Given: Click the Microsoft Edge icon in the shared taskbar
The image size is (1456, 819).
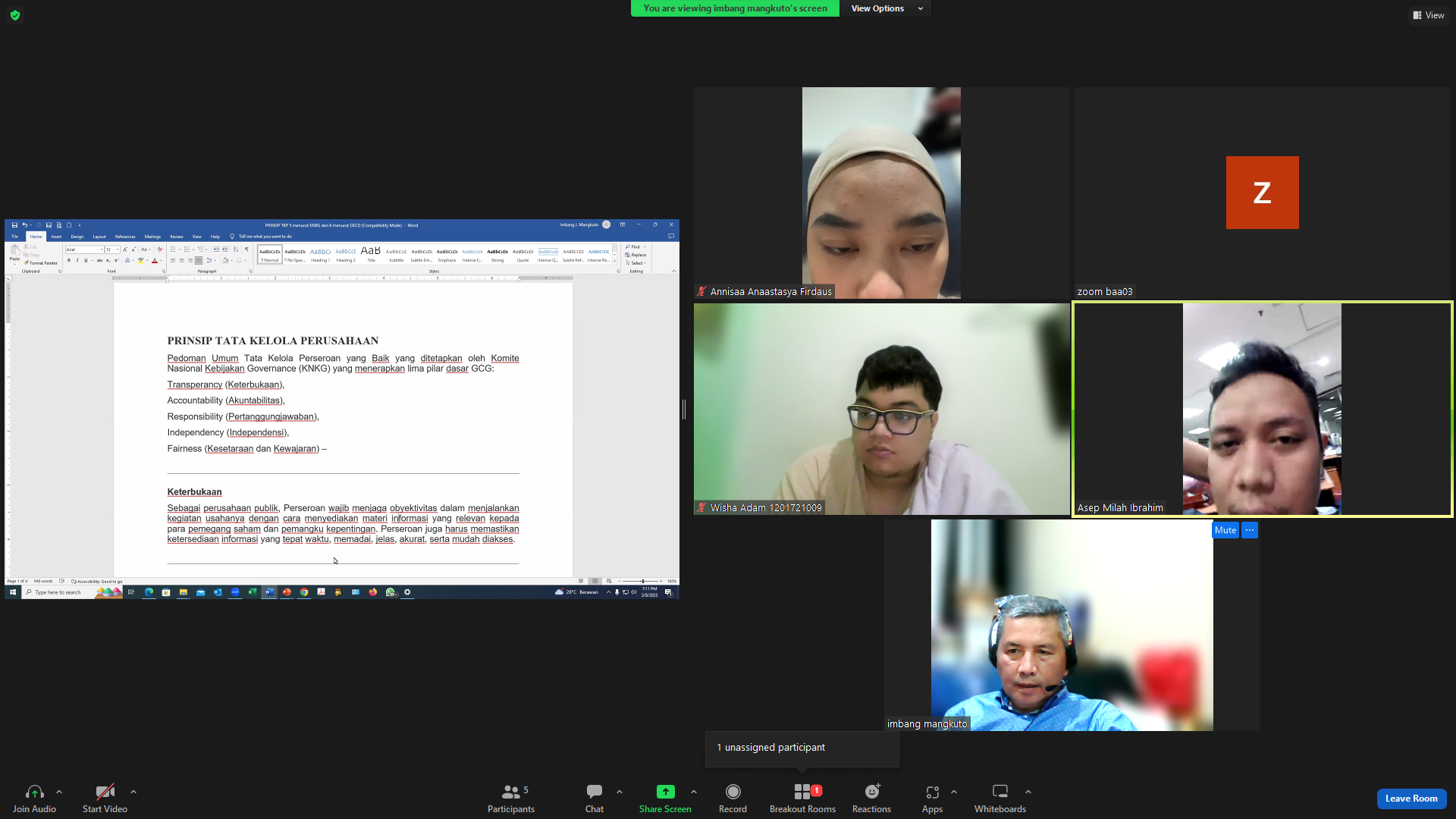Looking at the screenshot, I should tap(149, 592).
